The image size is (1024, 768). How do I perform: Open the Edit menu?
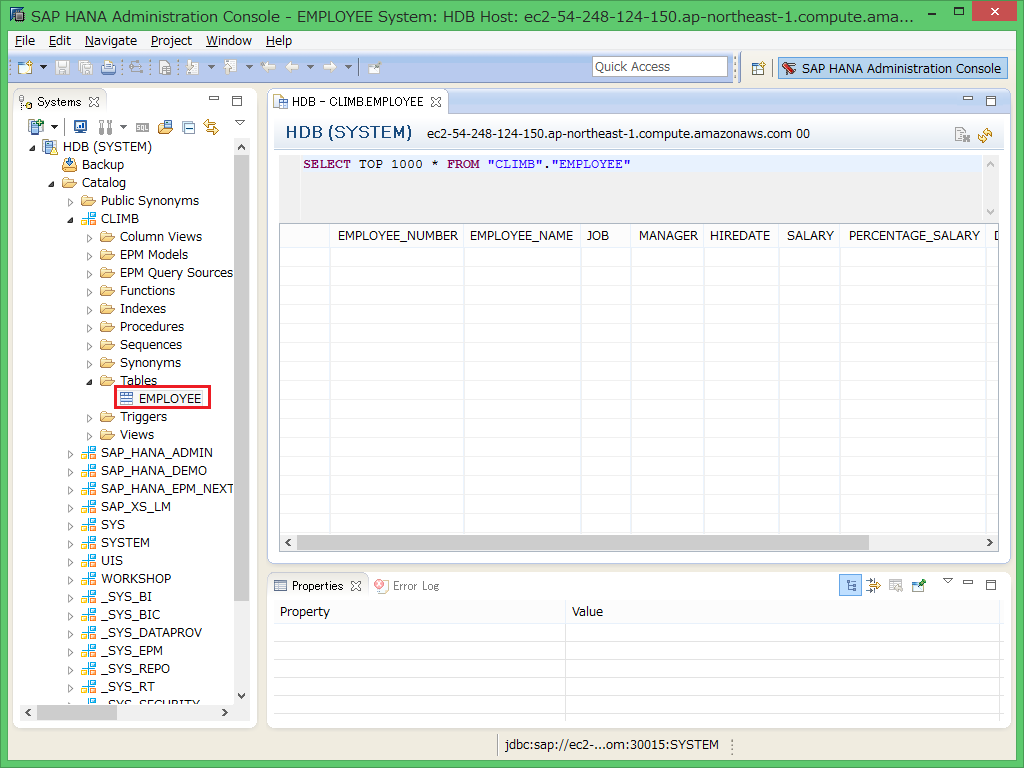(x=59, y=40)
